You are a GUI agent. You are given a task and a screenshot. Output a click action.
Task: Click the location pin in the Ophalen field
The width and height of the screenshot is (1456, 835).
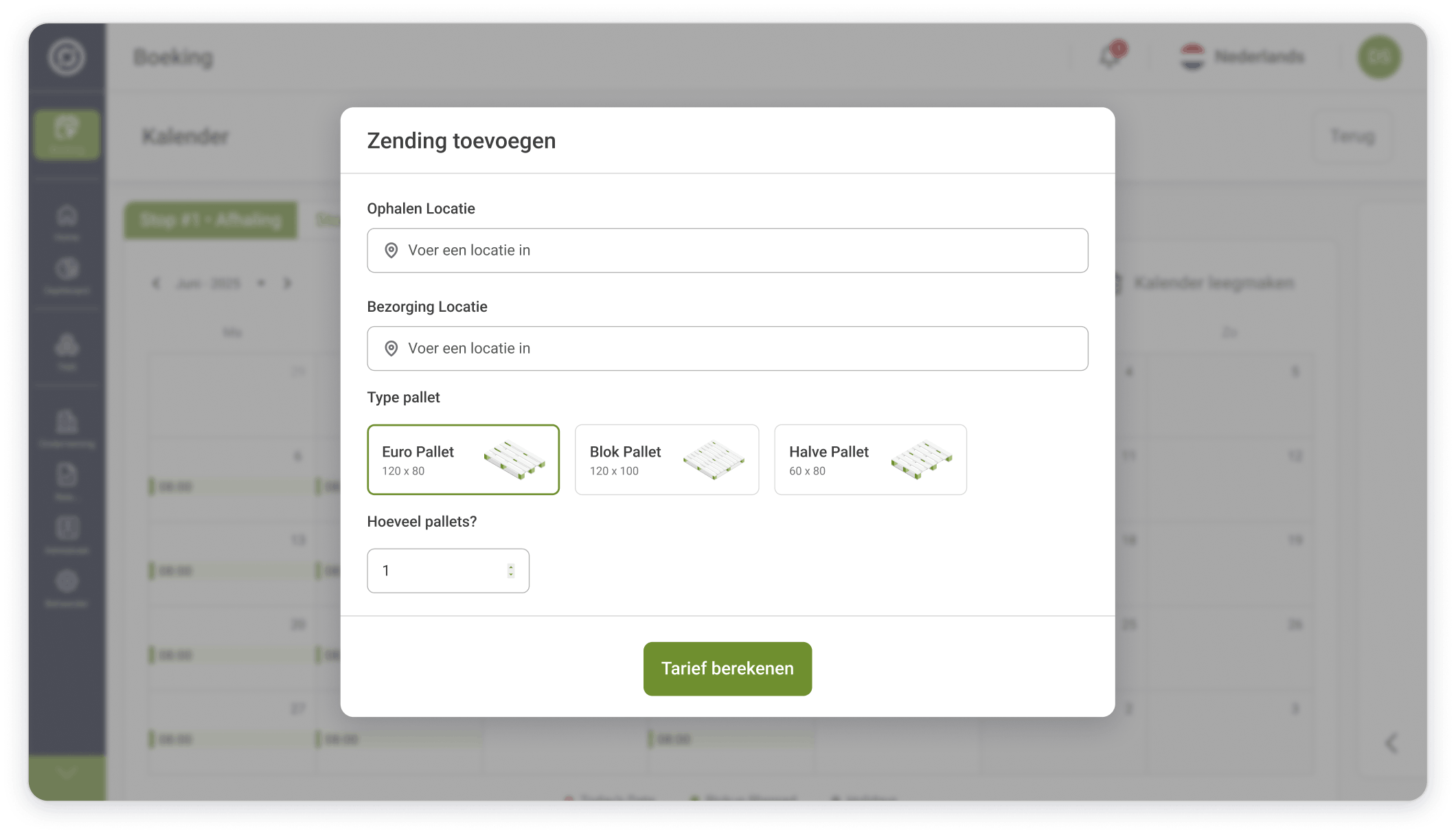391,251
